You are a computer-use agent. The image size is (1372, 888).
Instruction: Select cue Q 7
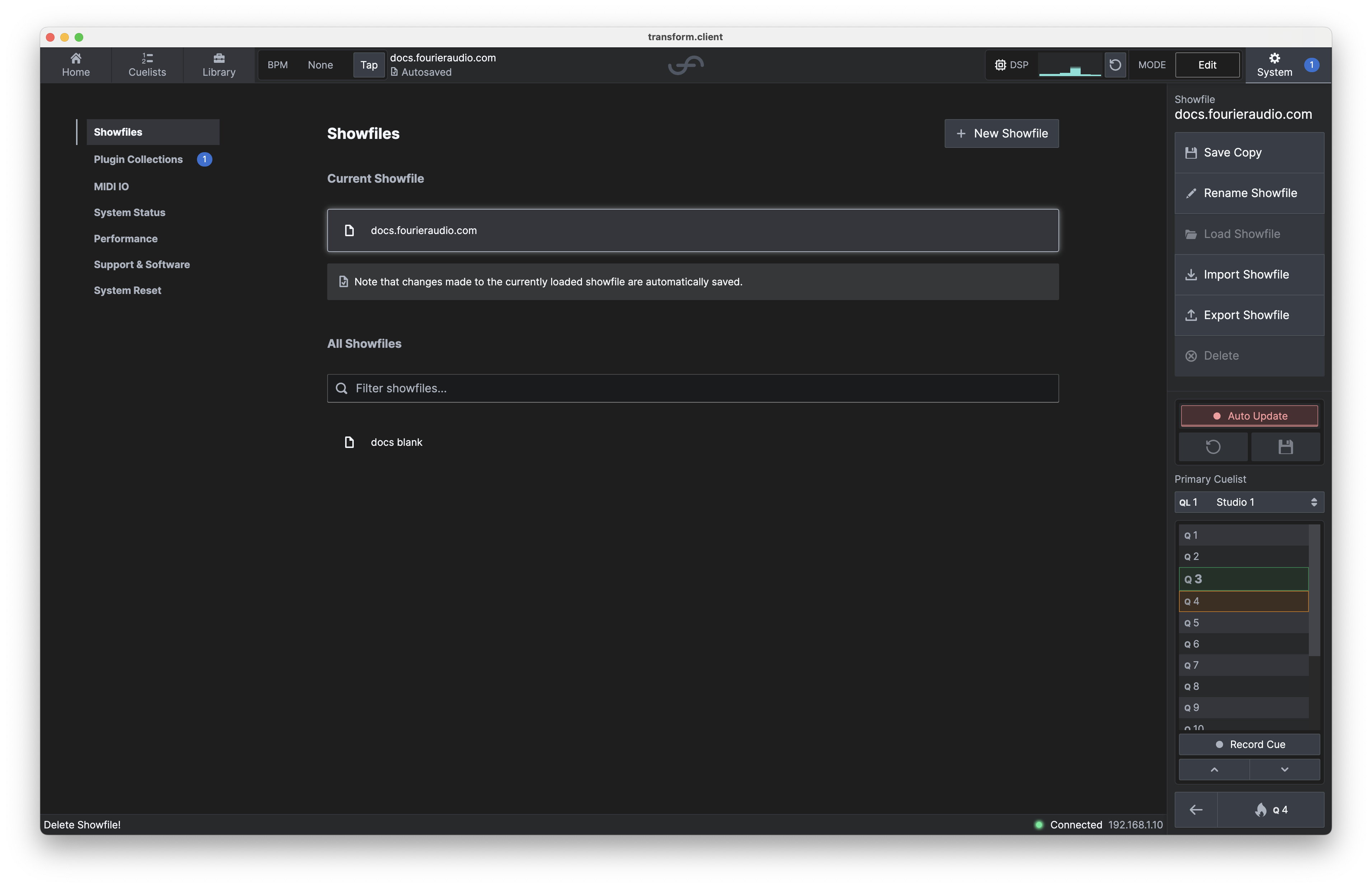point(1243,665)
